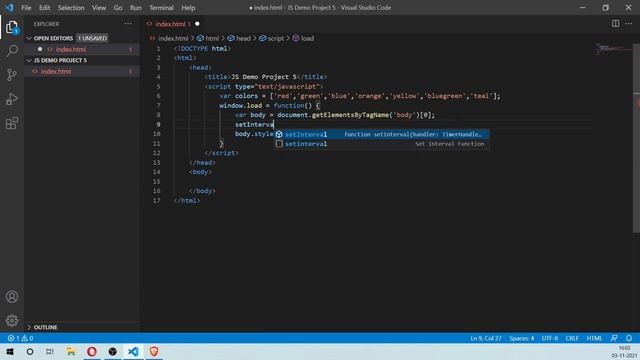
Task: Open Explorer views and more actions ellipsis
Action: (x=128, y=24)
